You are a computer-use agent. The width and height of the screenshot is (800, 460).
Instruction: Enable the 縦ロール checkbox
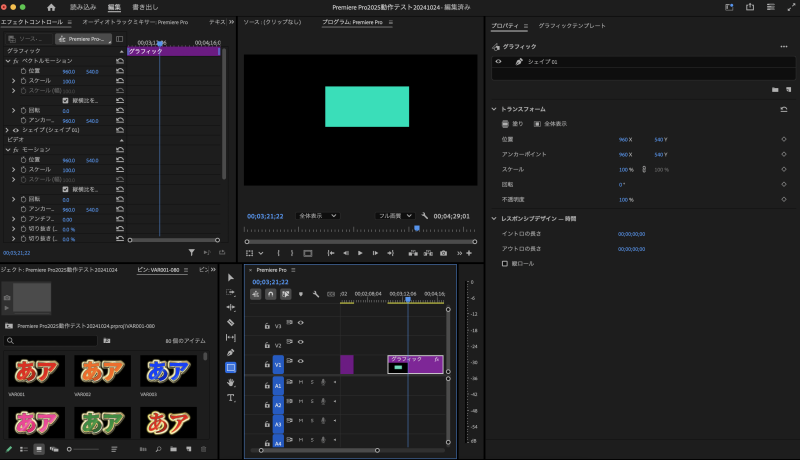pos(505,264)
